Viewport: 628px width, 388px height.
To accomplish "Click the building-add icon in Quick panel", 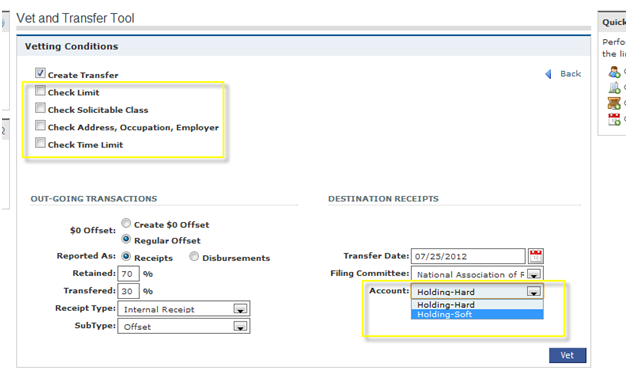I will coord(614,88).
